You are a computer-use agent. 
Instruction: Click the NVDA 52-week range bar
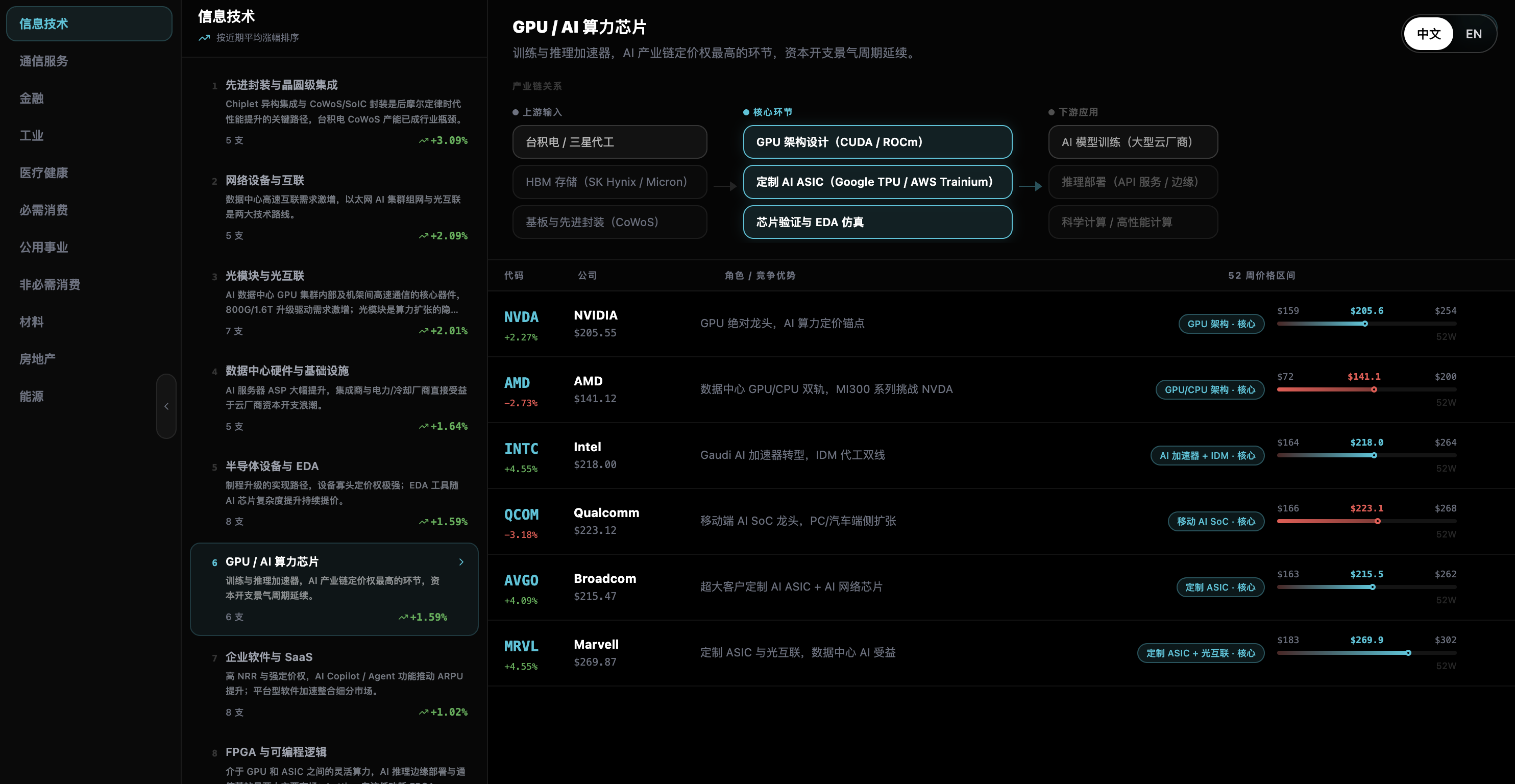pos(1366,324)
